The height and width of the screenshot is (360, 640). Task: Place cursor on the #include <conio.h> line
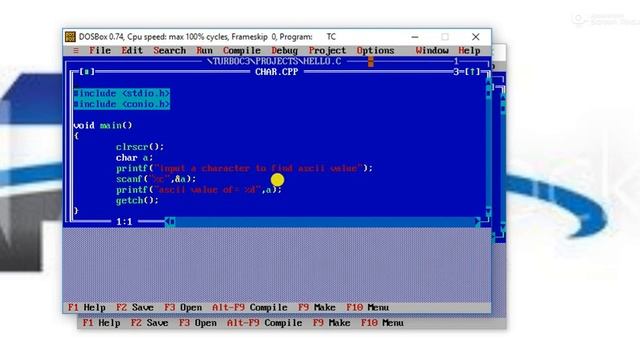pos(122,104)
